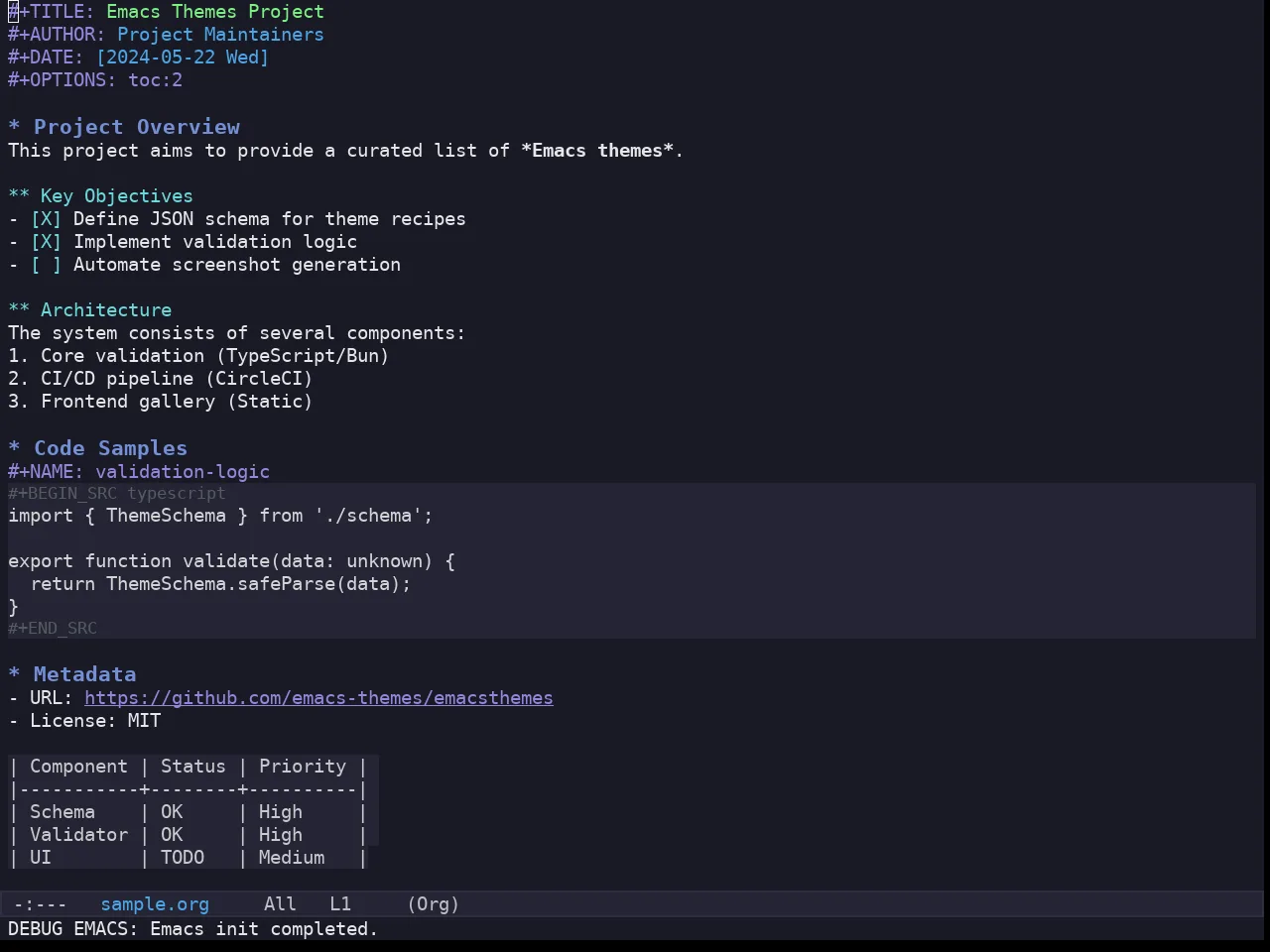The width and height of the screenshot is (1270, 952).
Task: Fold the Architecture subheading stars
Action: pyautogui.click(x=19, y=310)
